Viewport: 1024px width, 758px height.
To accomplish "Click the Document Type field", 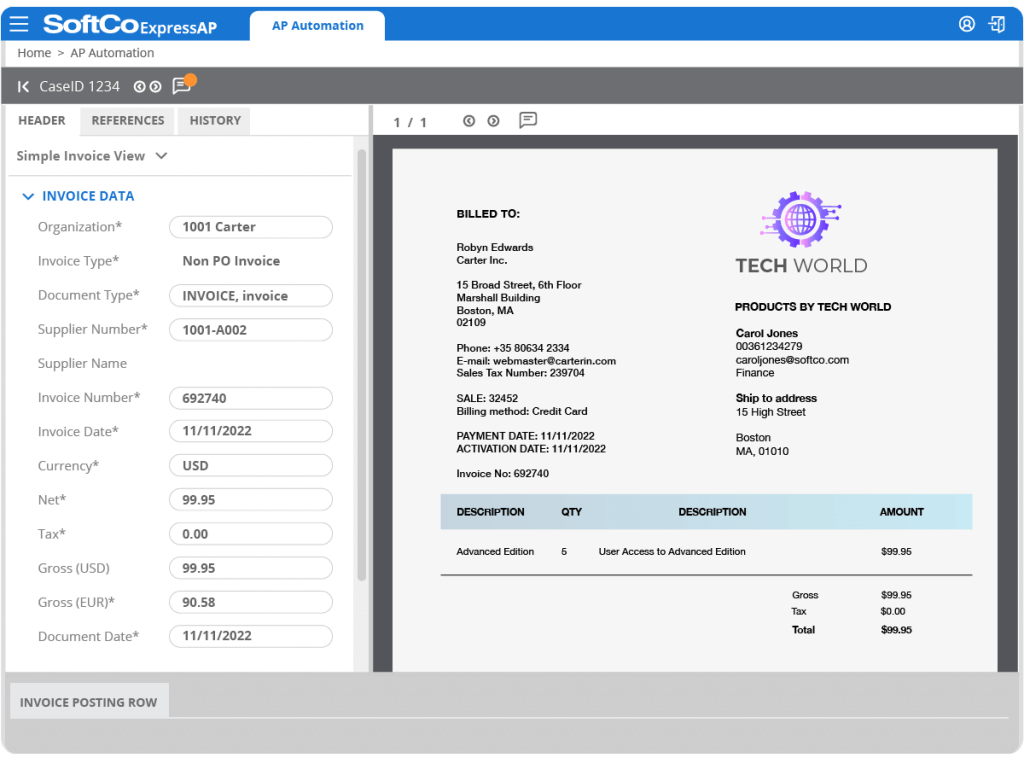I will pos(251,296).
